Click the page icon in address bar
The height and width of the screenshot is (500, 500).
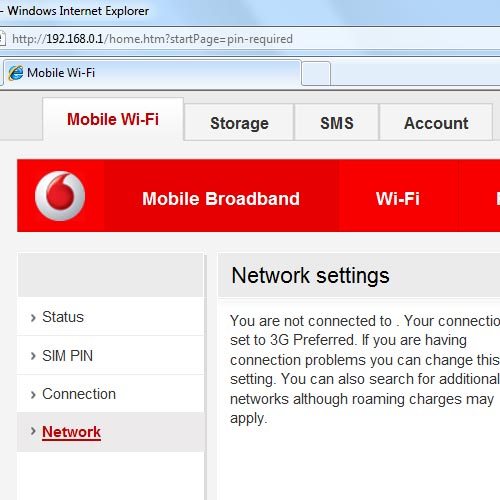point(3,39)
